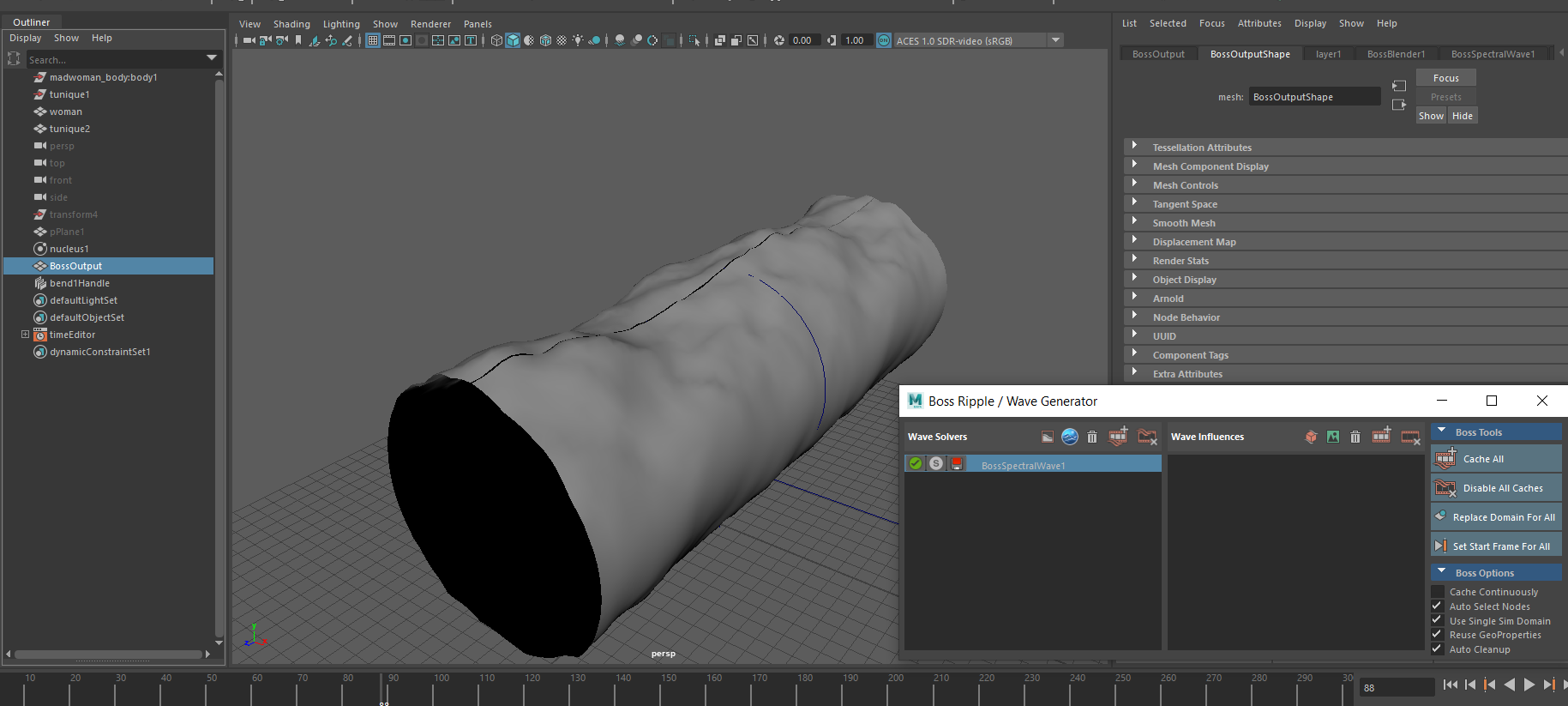Toggle the green enable check on BossSpectralWave1

(x=916, y=463)
